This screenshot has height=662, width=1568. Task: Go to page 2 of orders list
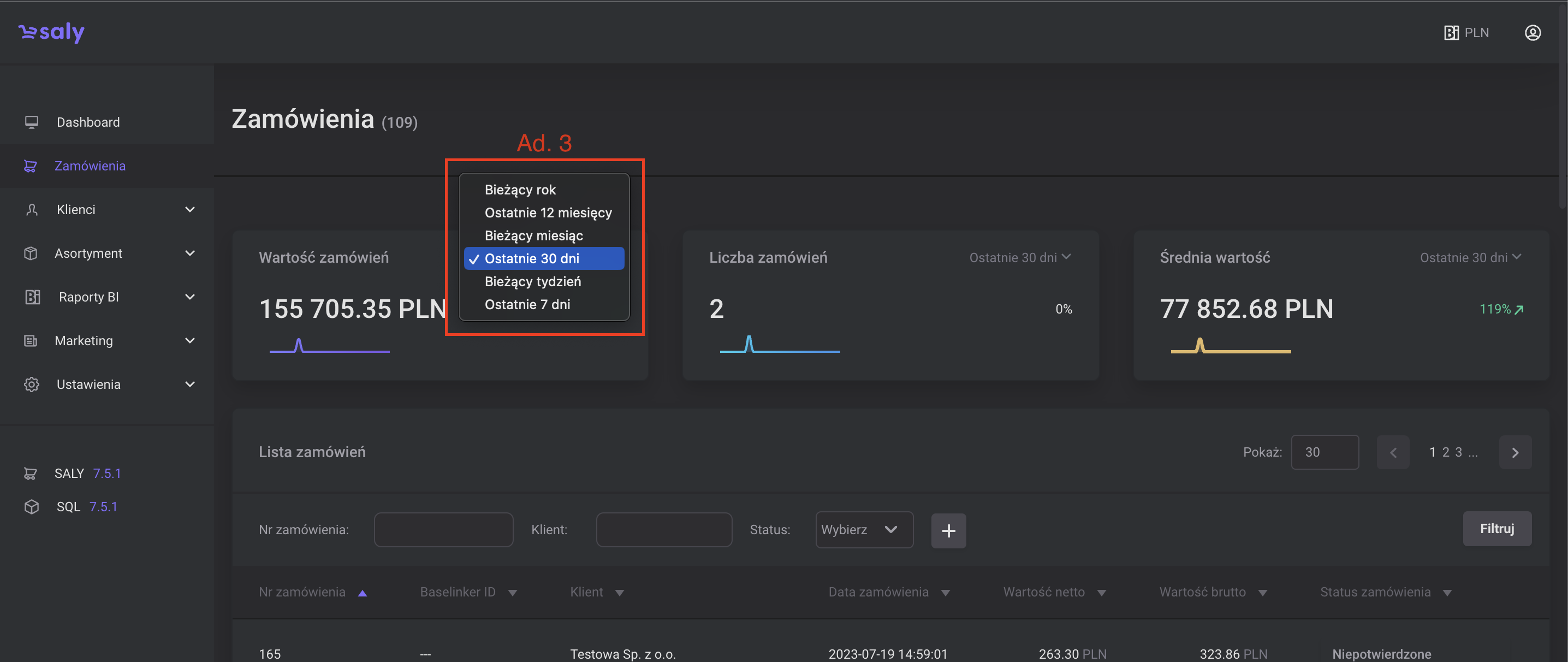[1445, 452]
